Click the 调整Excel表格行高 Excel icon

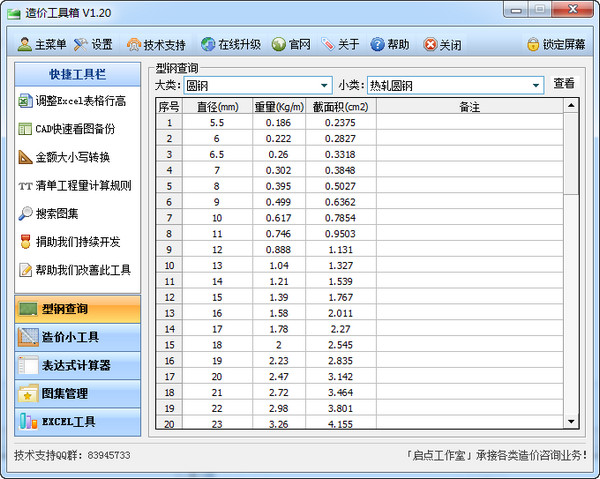tap(25, 101)
